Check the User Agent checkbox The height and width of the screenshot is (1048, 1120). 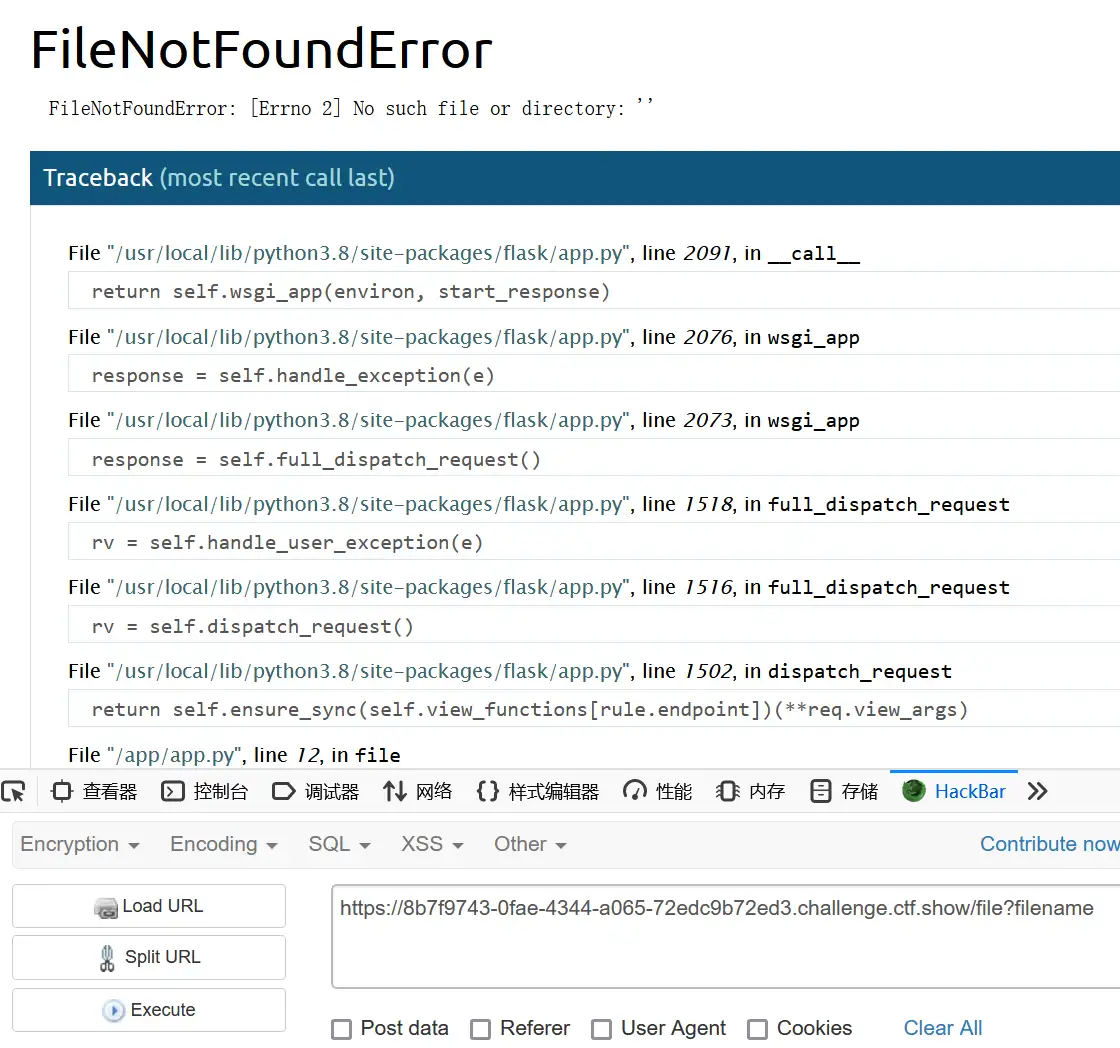pos(601,1029)
